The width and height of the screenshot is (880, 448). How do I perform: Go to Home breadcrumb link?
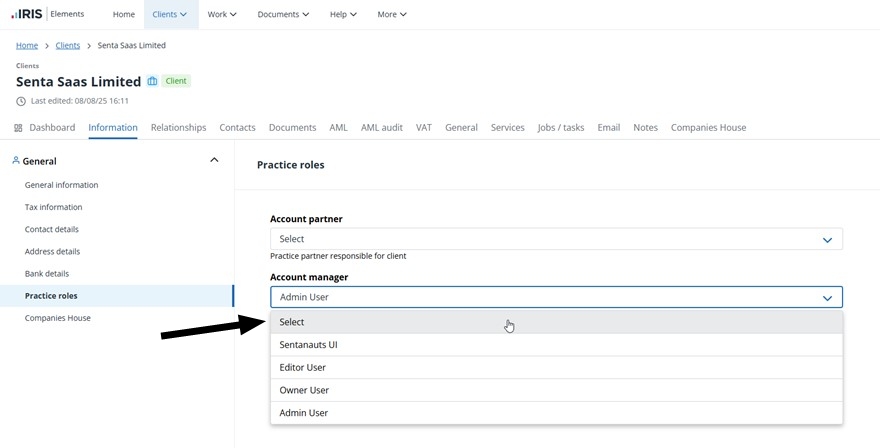tap(27, 45)
